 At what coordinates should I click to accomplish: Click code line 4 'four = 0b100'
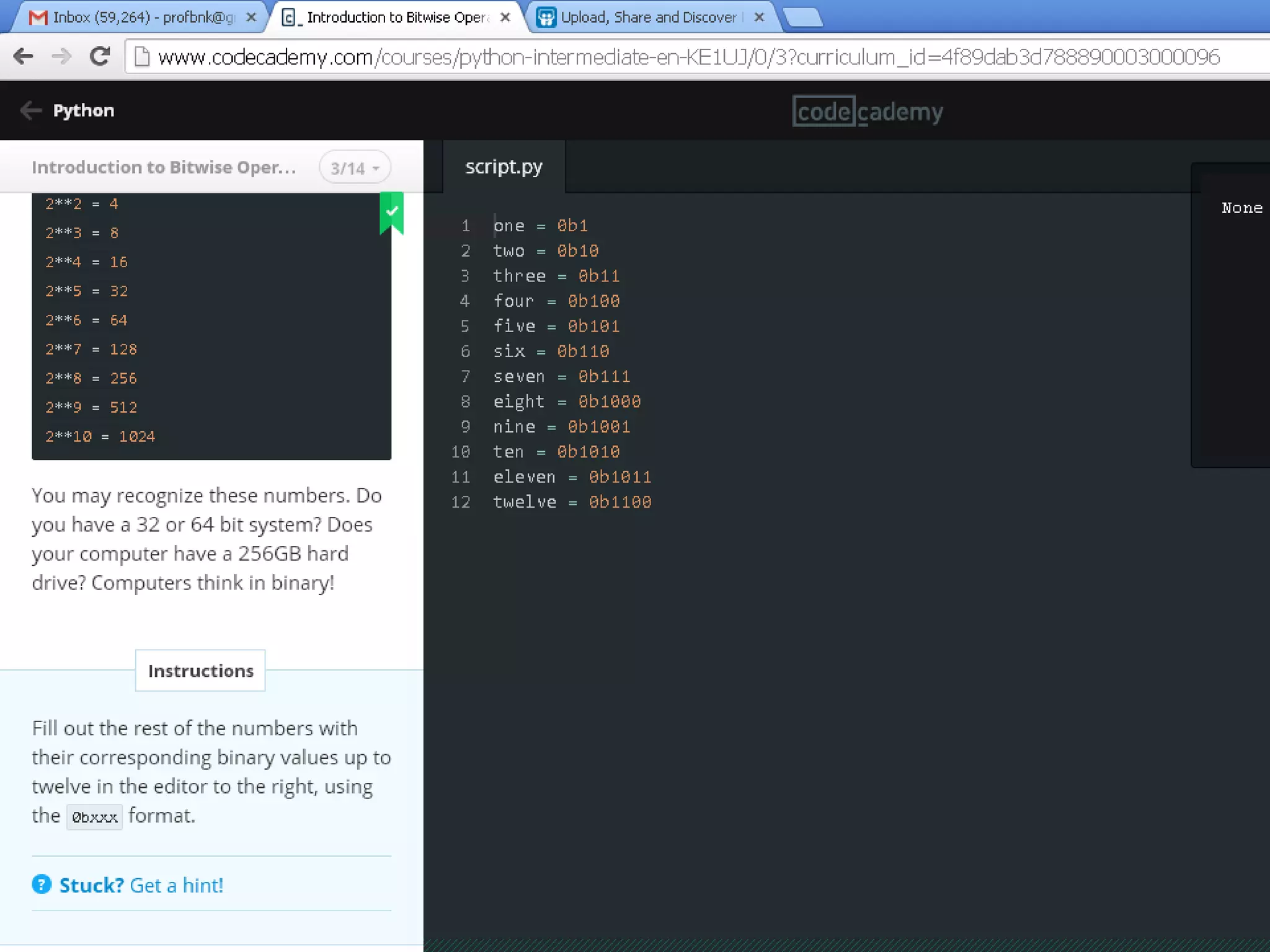point(556,301)
